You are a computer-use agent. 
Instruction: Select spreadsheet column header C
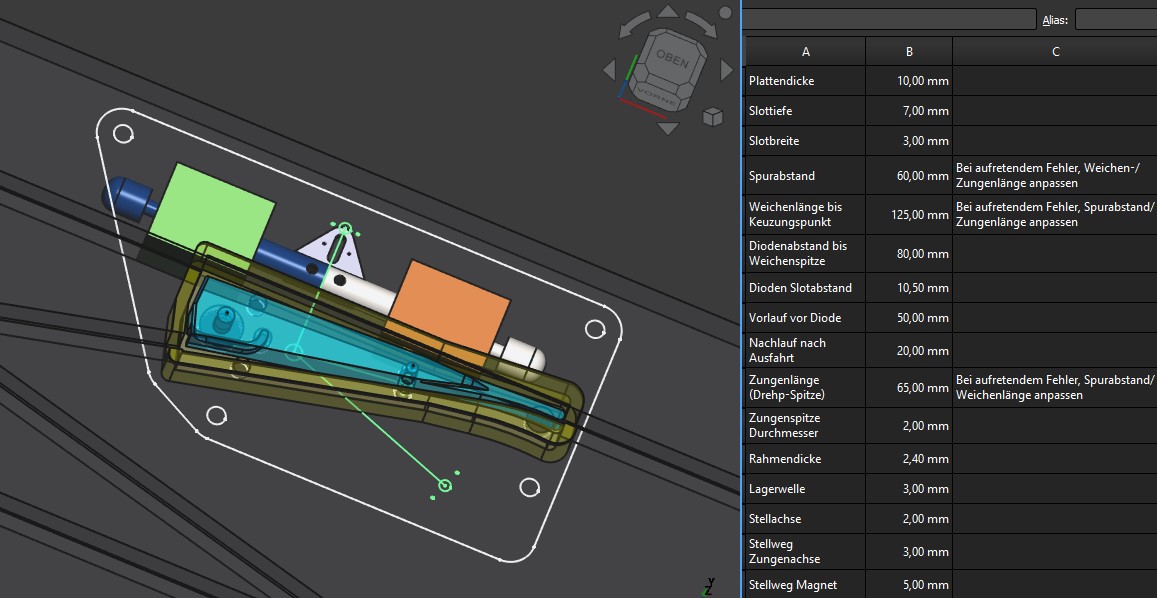[x=1055, y=52]
